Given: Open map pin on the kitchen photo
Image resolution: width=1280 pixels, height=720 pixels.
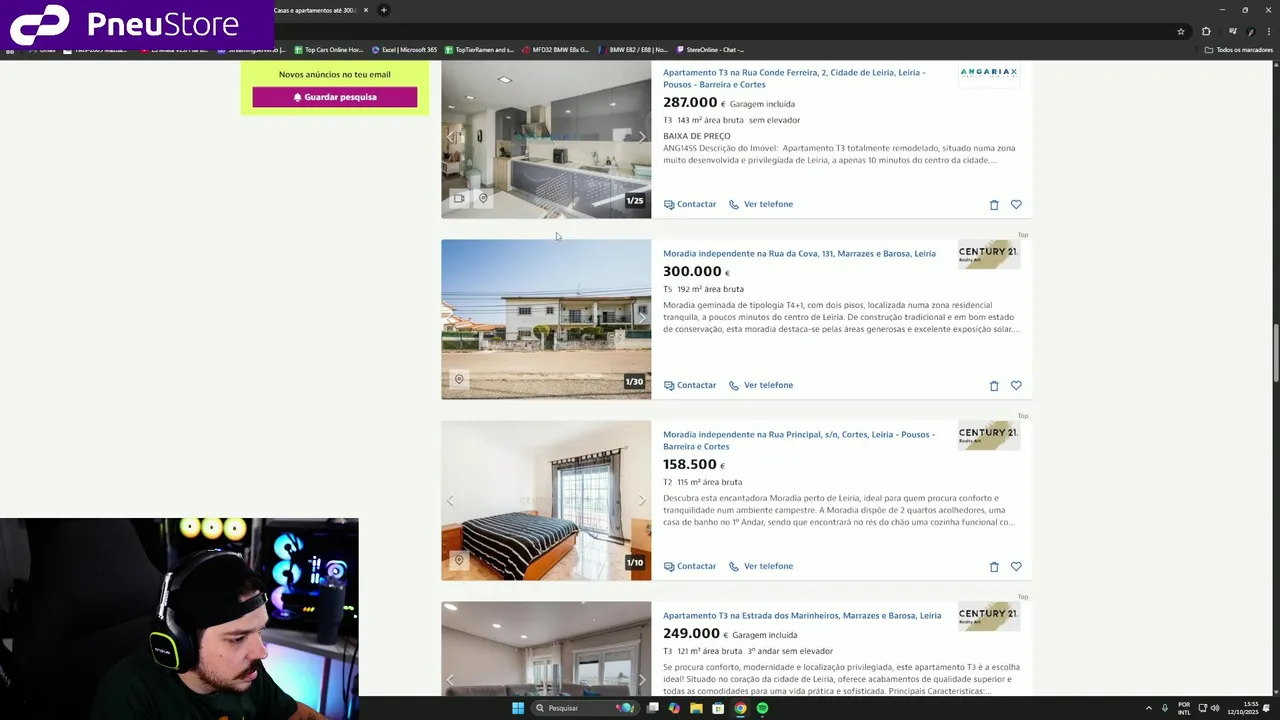Looking at the screenshot, I should coord(483,198).
